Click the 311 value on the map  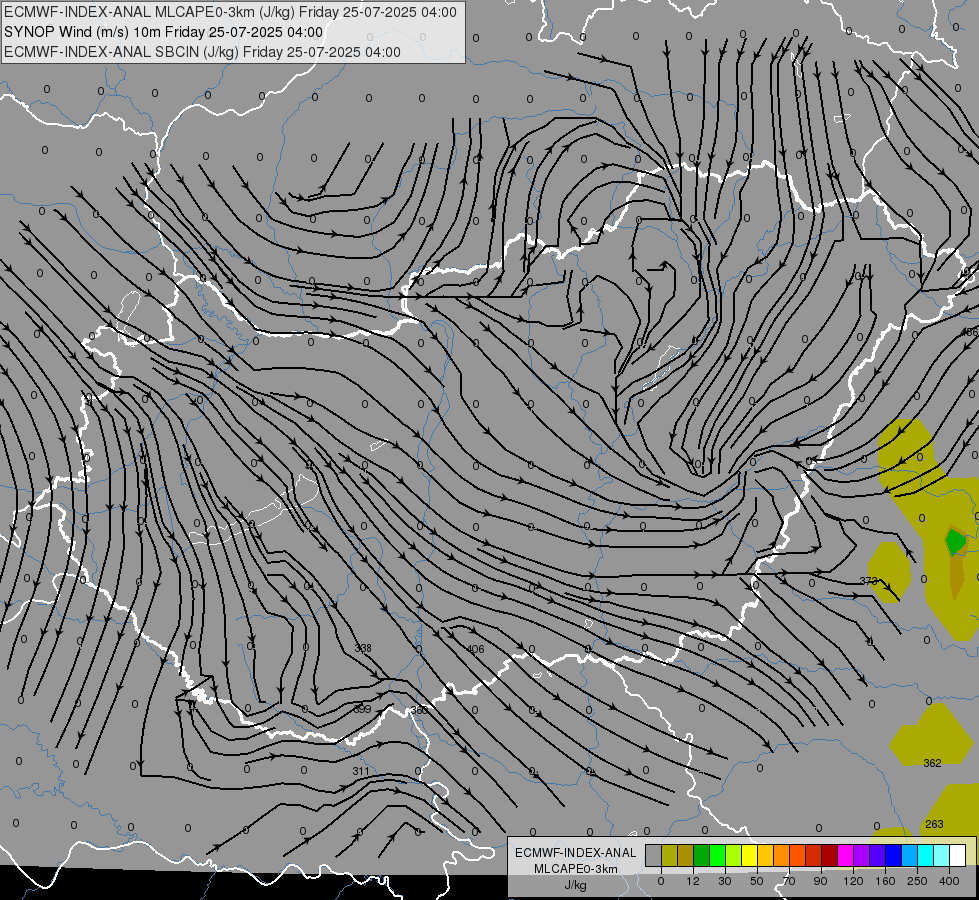[x=360, y=771]
